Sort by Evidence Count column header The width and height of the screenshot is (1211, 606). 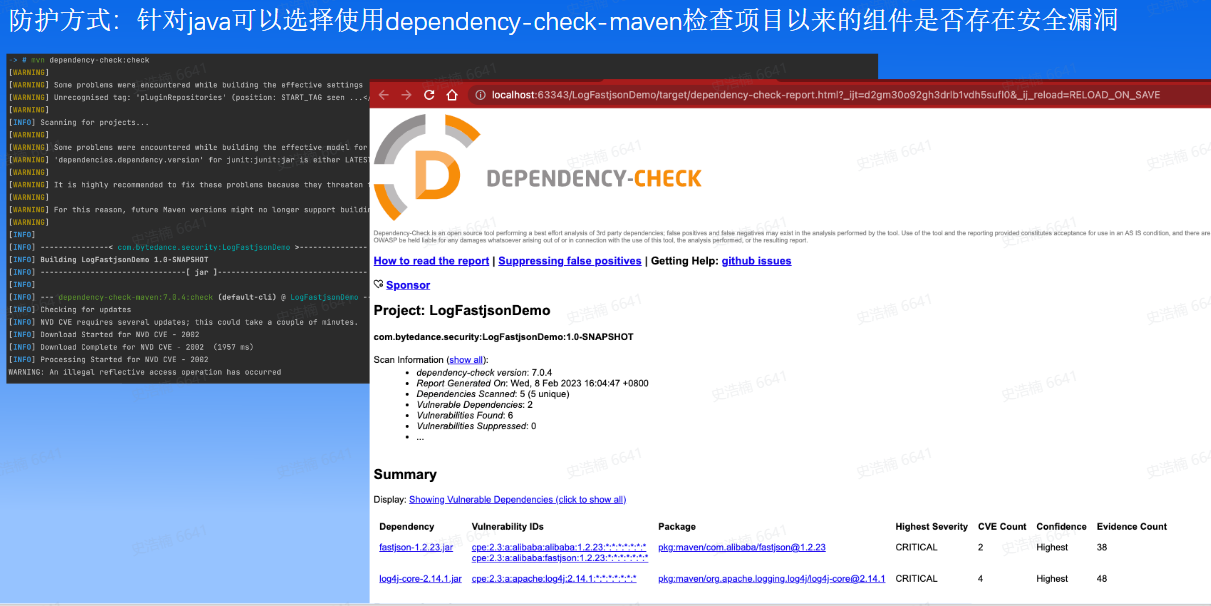point(1132,526)
